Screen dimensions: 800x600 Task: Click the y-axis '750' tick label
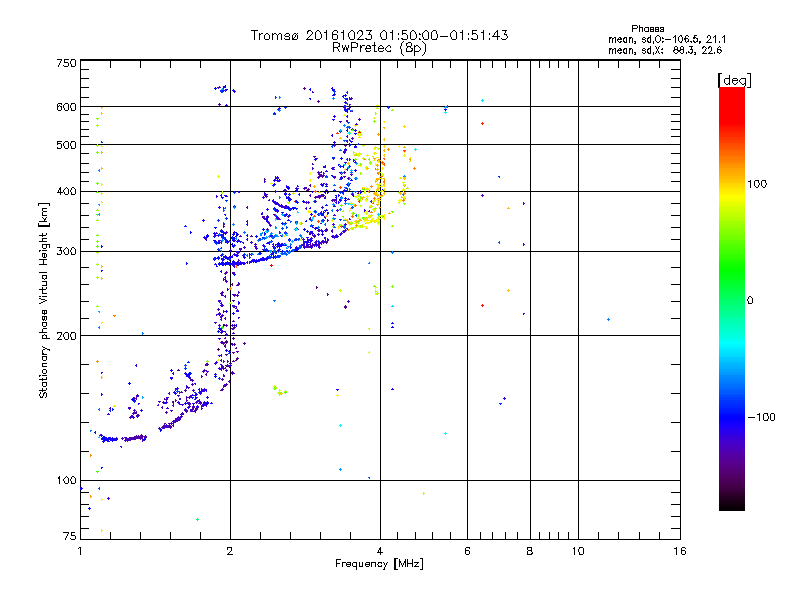tap(66, 63)
